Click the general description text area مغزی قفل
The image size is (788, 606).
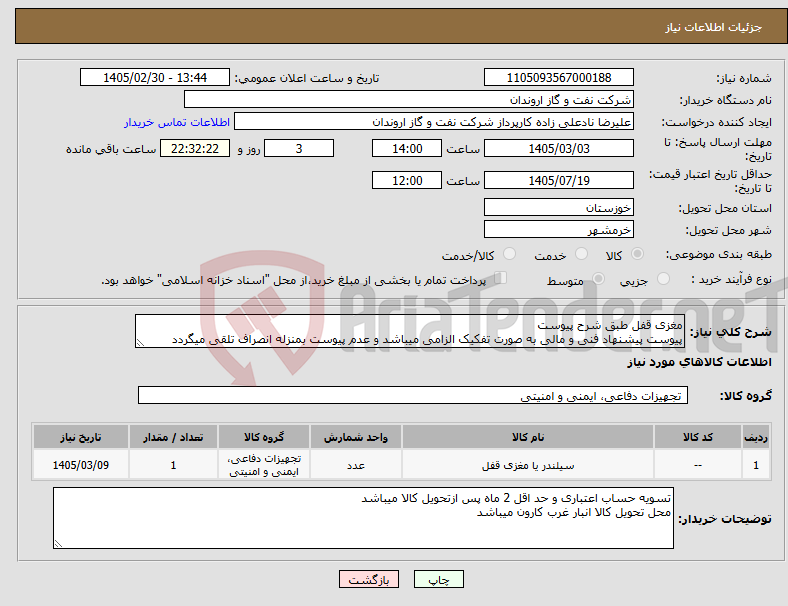(x=410, y=331)
